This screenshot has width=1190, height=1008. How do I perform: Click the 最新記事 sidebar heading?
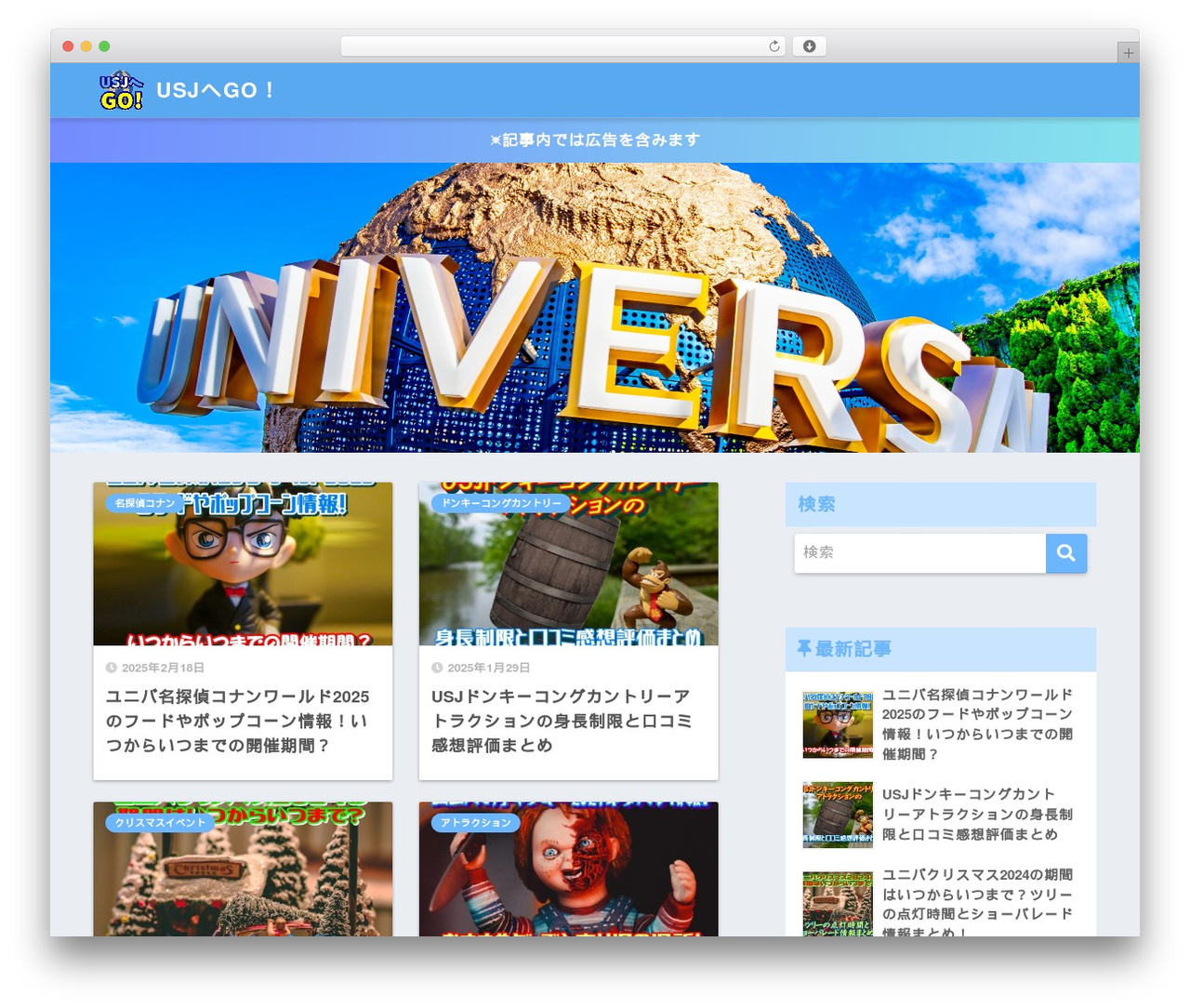click(853, 649)
